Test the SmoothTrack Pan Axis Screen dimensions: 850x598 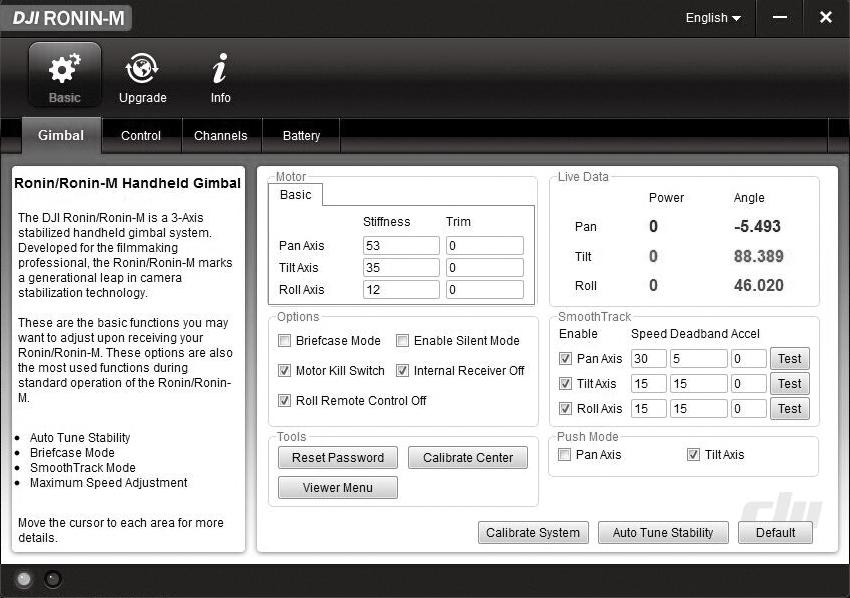point(790,358)
